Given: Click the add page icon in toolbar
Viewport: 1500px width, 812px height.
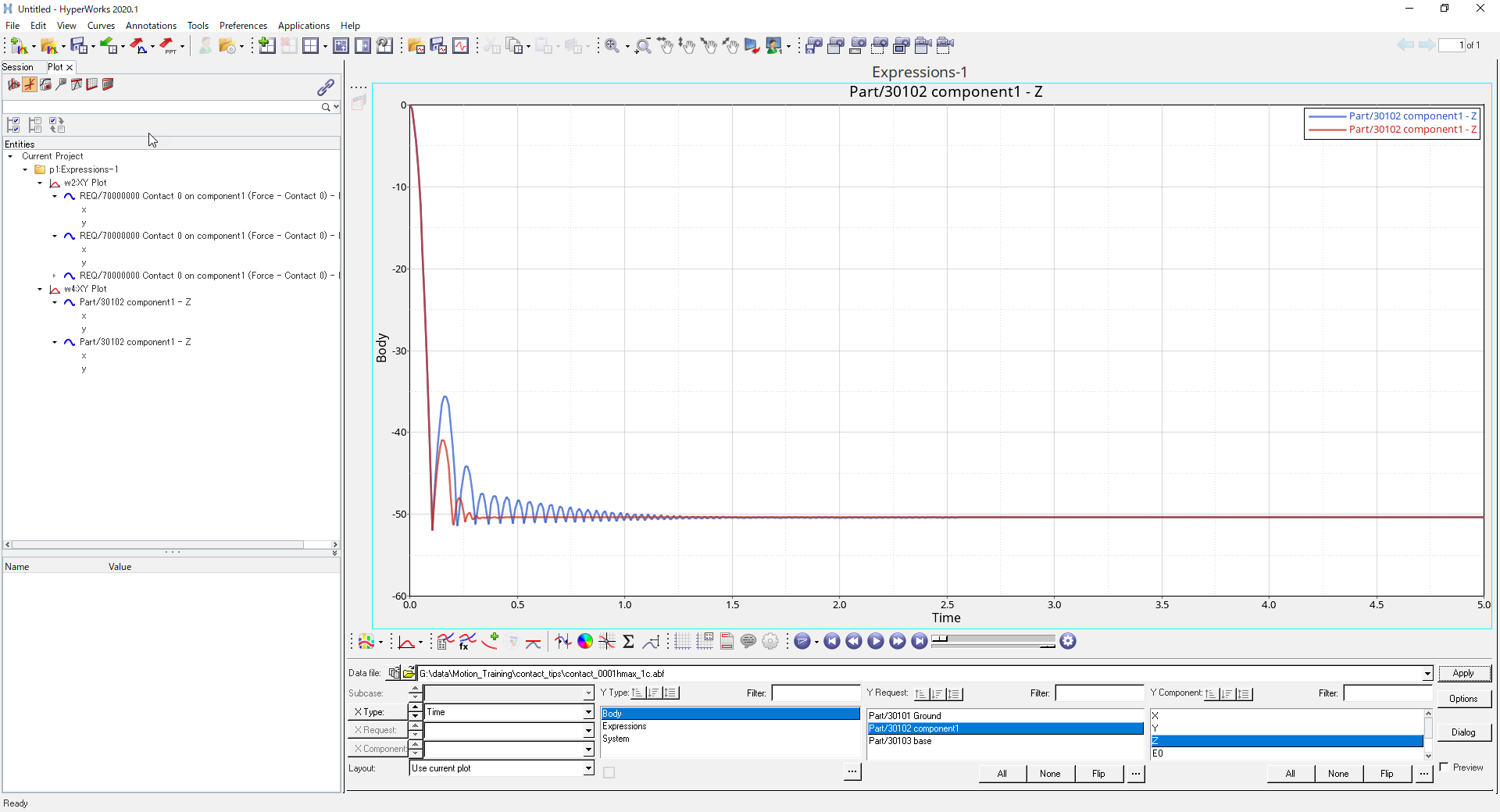Looking at the screenshot, I should (x=267, y=46).
